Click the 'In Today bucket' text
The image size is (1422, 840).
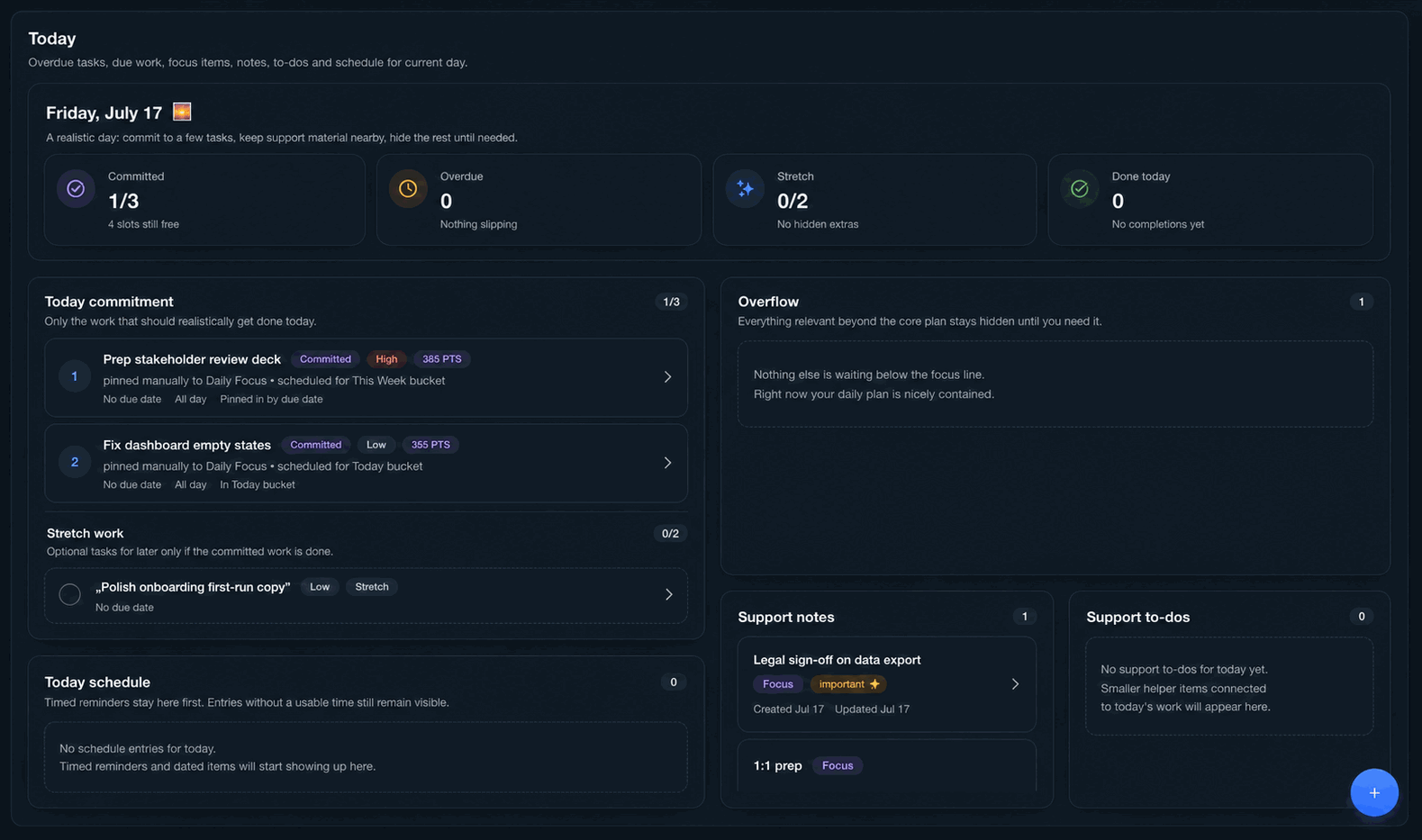coord(258,484)
